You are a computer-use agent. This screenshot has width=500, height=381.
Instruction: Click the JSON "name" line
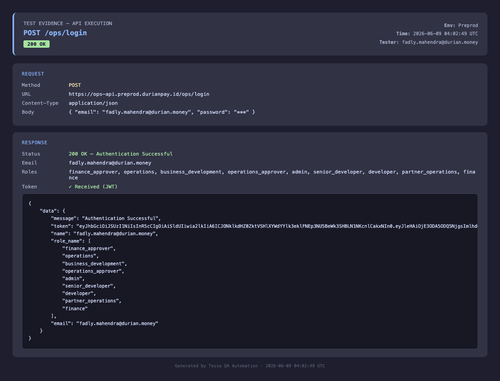click(104, 234)
